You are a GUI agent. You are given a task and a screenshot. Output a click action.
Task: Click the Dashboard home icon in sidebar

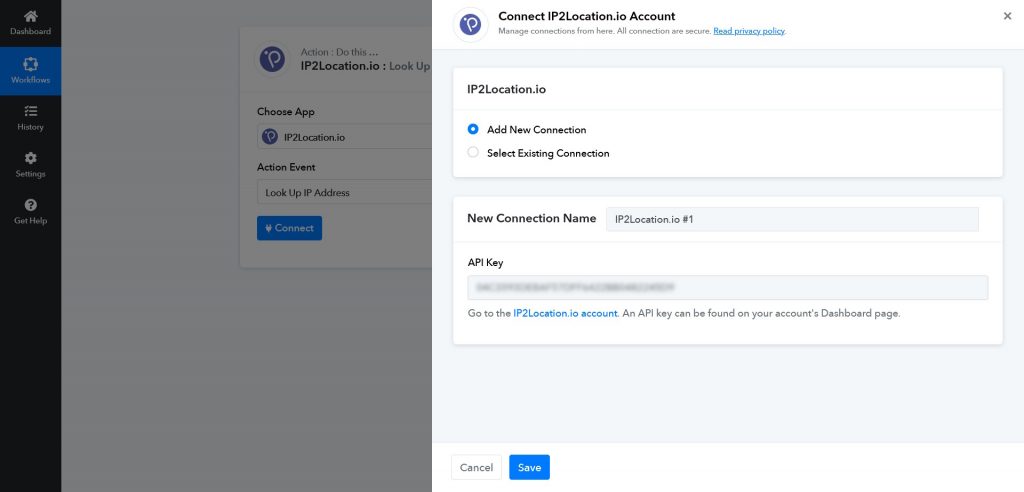30,17
